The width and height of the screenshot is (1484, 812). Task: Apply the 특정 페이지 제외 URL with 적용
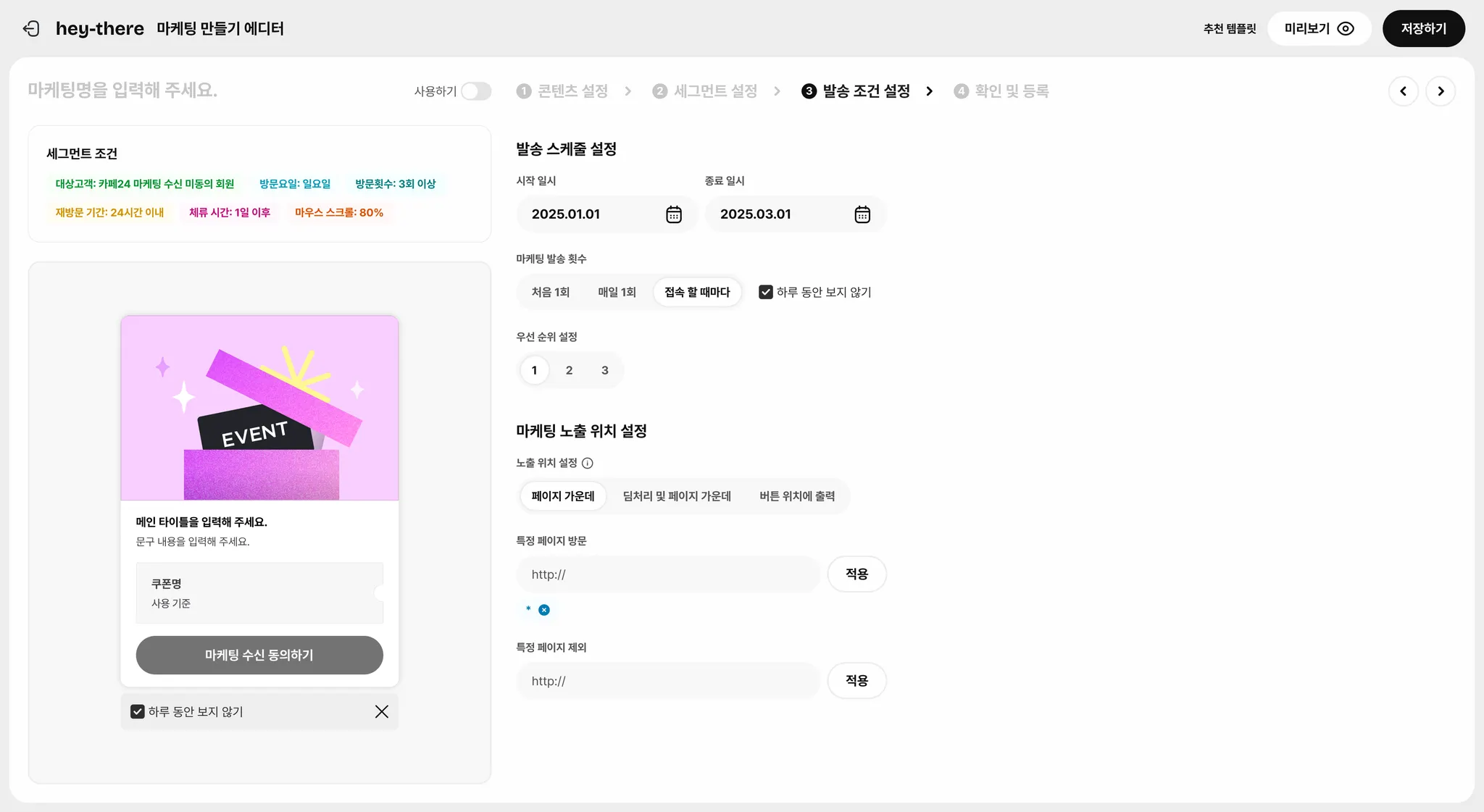point(856,680)
